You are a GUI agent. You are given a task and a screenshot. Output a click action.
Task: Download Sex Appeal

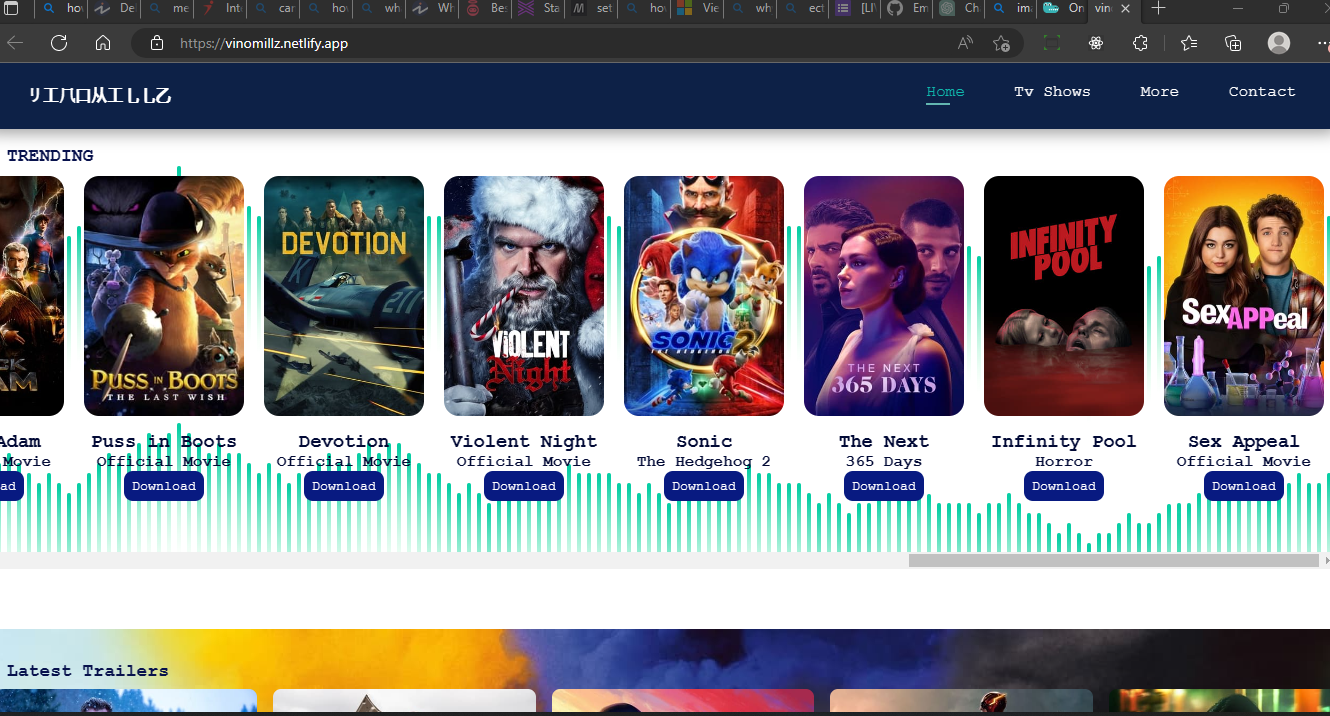coord(1244,486)
